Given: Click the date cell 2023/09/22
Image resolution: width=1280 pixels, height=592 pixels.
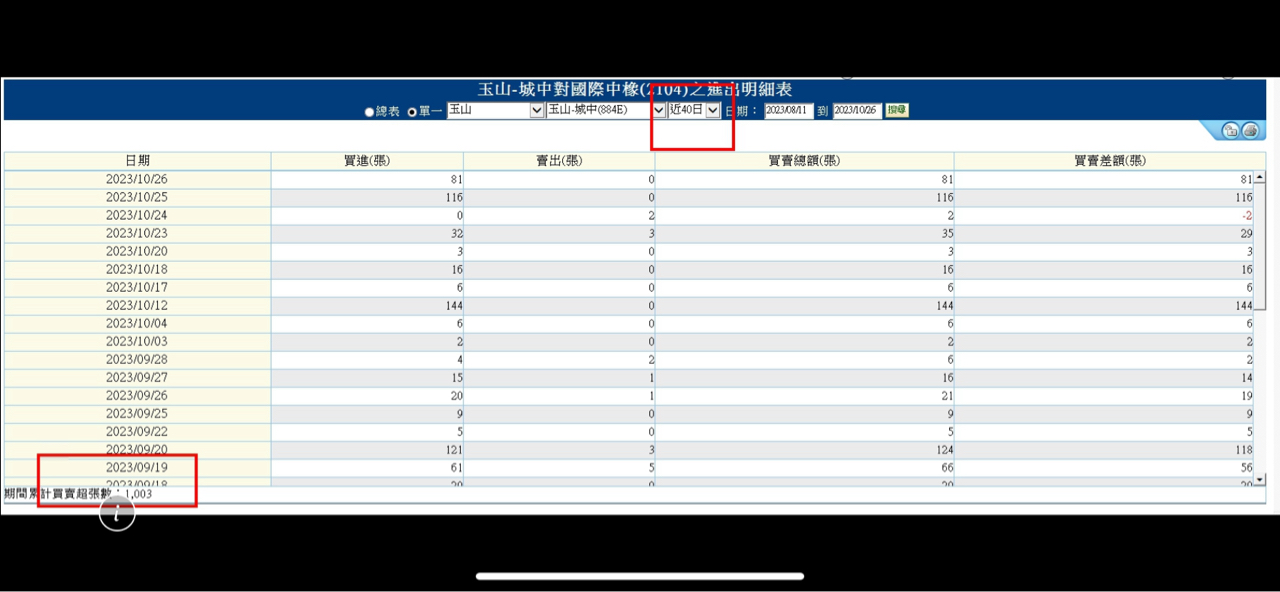Looking at the screenshot, I should click(x=137, y=431).
